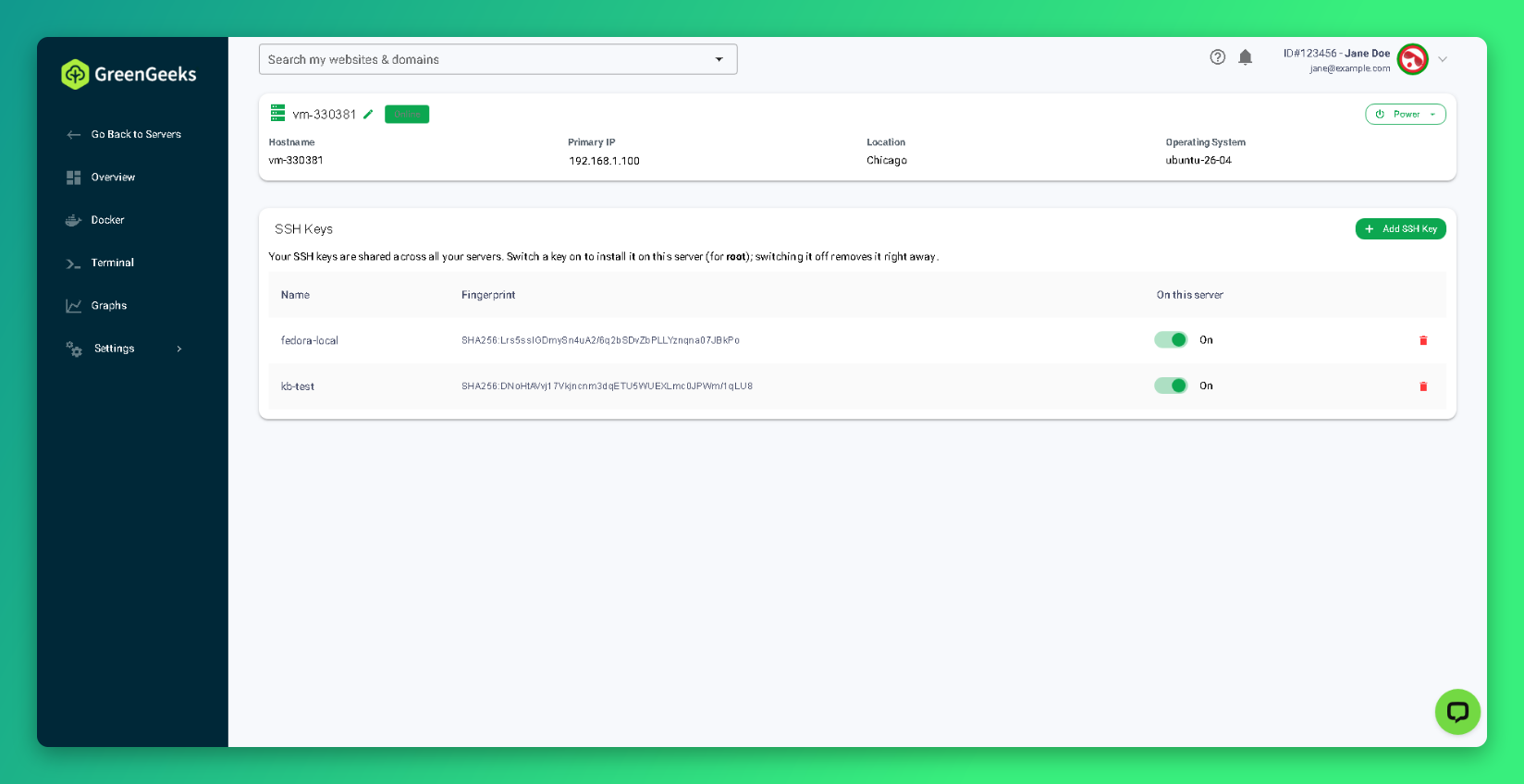Click the search websites & domains field
This screenshot has height=784, width=1524.
coord(498,59)
